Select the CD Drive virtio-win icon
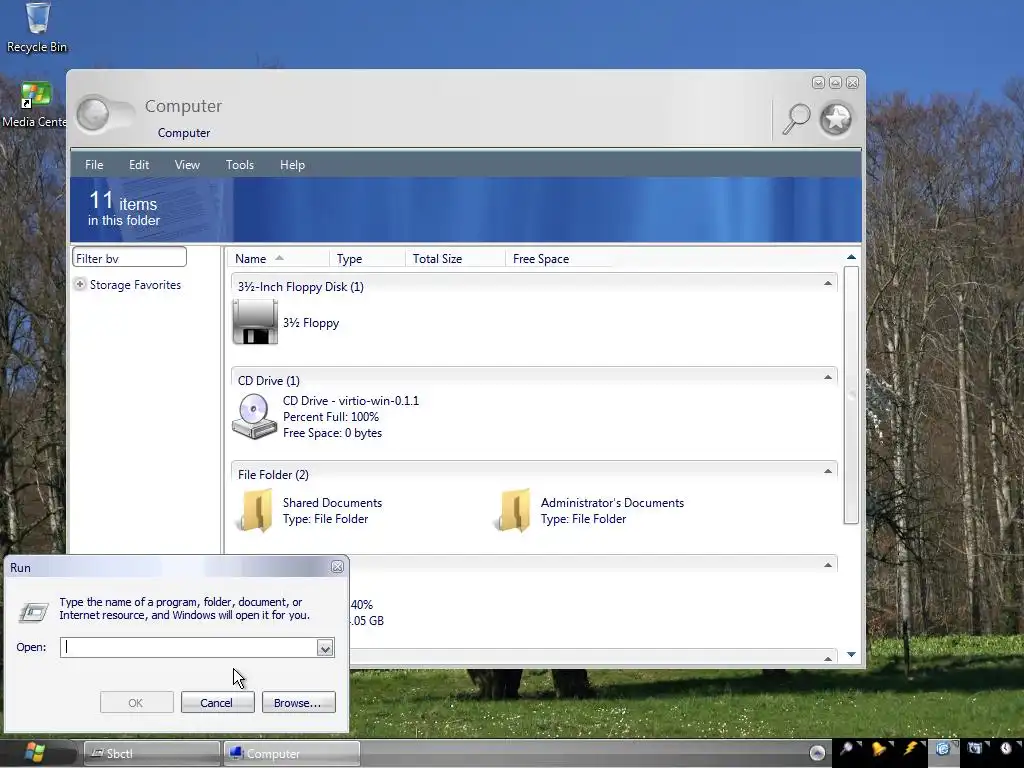This screenshot has height=768, width=1024. coord(254,417)
